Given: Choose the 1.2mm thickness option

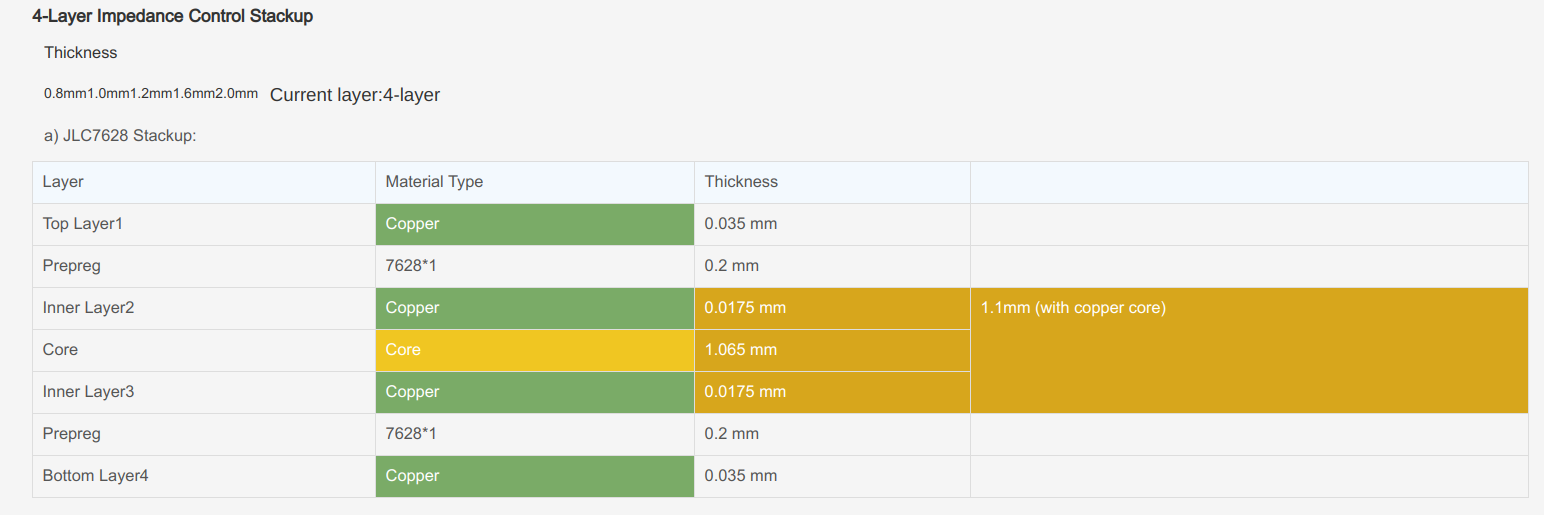Looking at the screenshot, I should point(151,93).
